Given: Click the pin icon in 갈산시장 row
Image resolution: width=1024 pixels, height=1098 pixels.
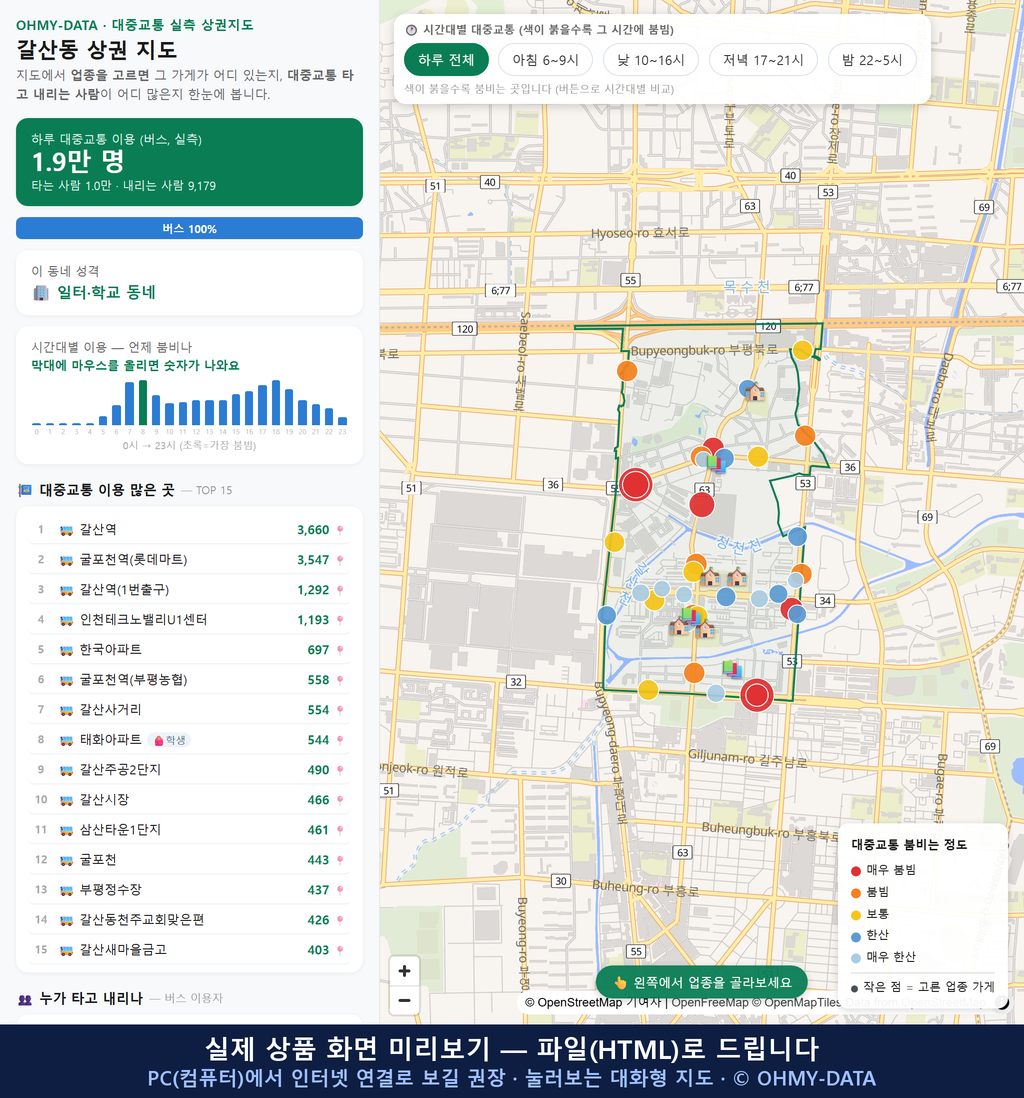Looking at the screenshot, I should (340, 800).
